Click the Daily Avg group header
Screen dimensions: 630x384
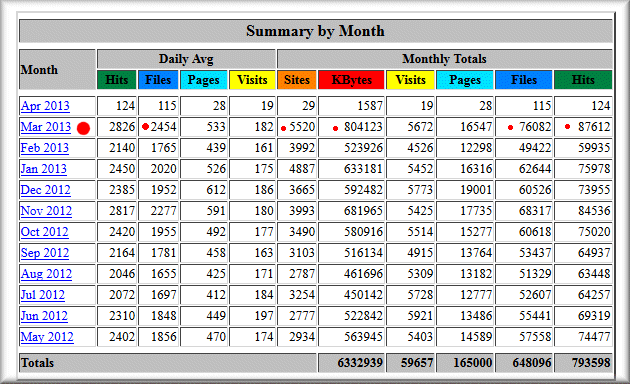click(186, 59)
